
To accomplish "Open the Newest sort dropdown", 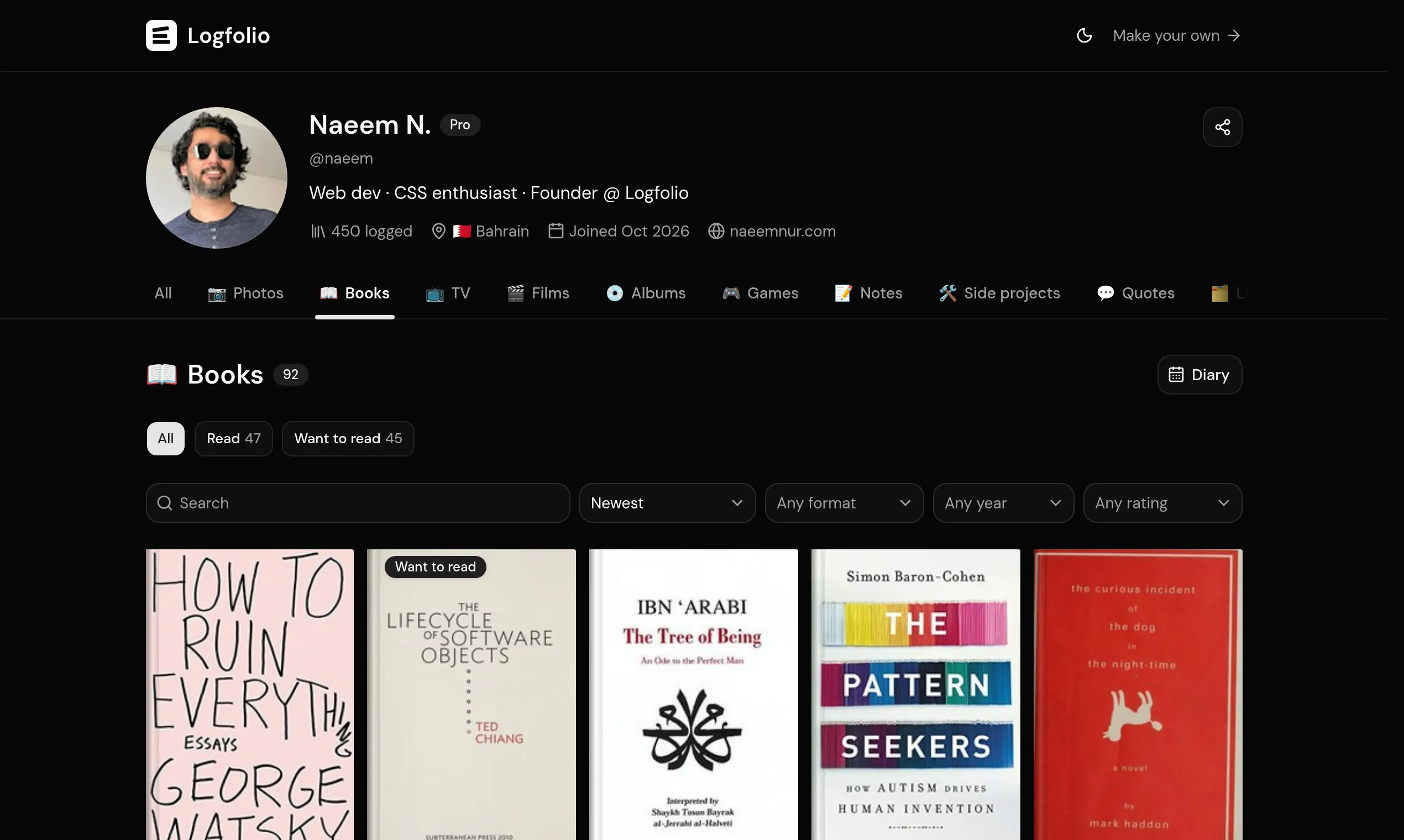I will tap(667, 503).
